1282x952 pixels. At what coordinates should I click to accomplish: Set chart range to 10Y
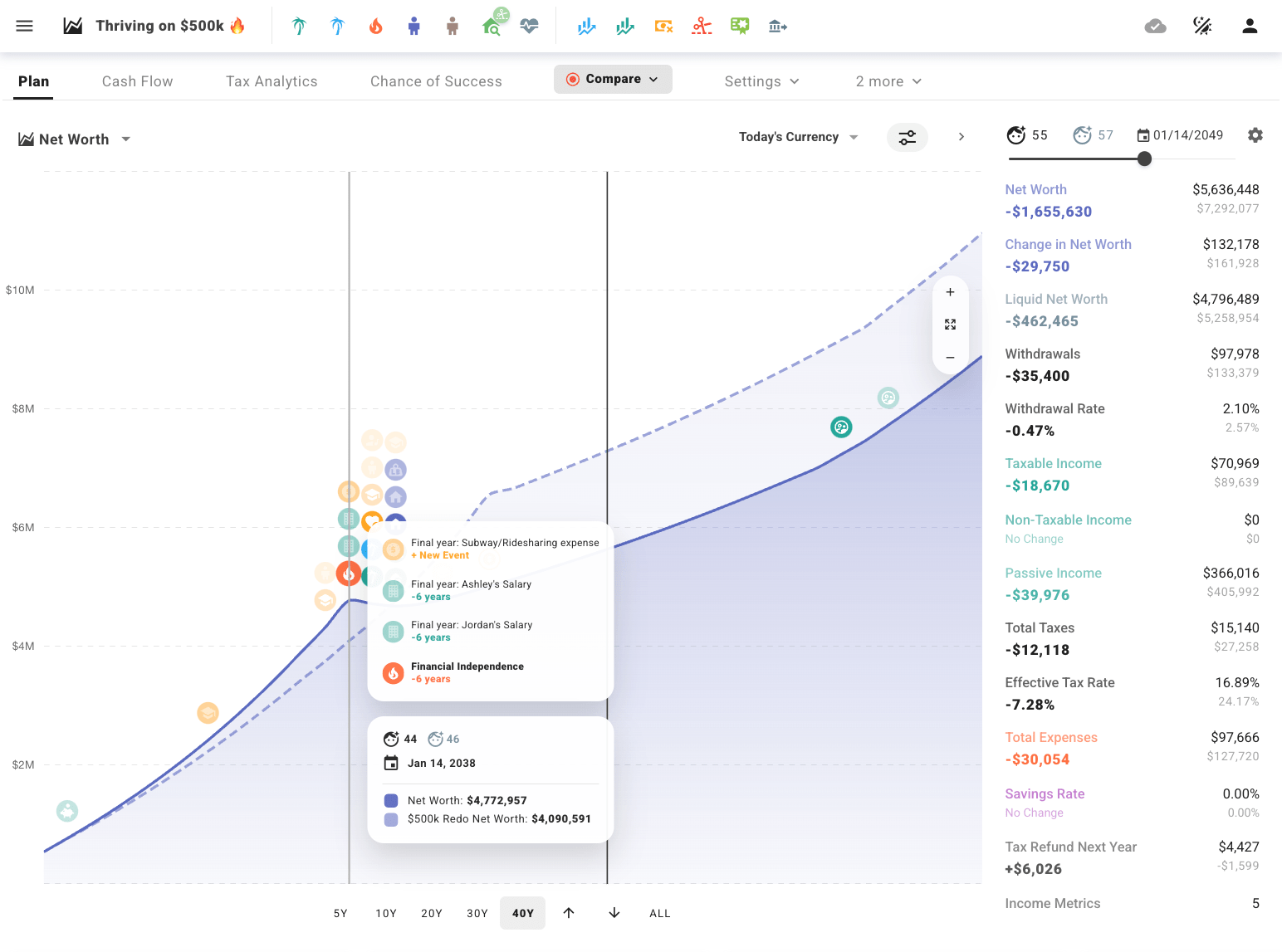386,913
